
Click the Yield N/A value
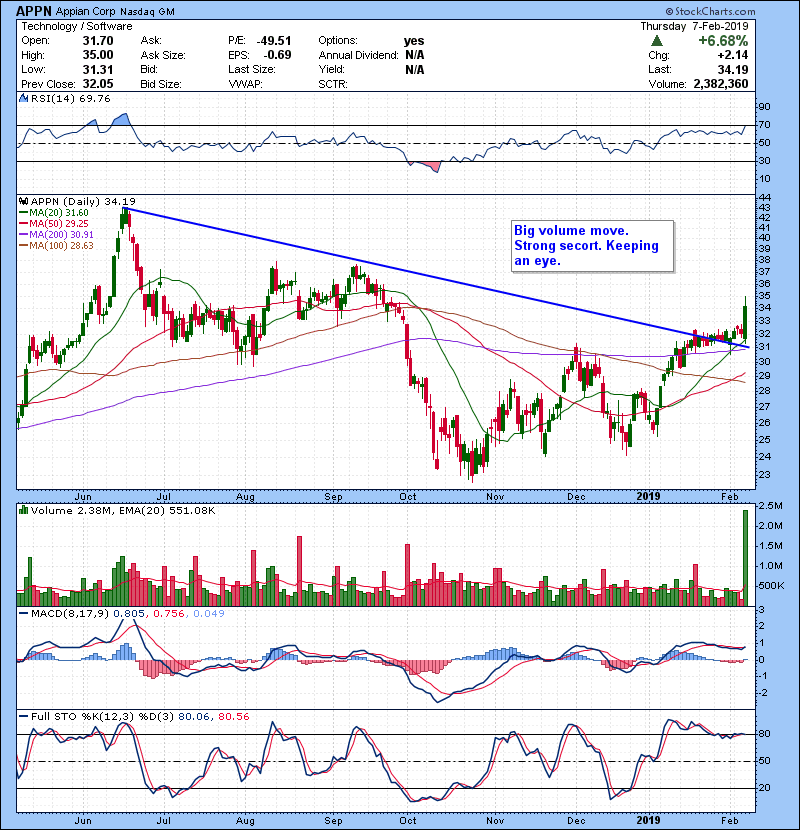(415, 69)
